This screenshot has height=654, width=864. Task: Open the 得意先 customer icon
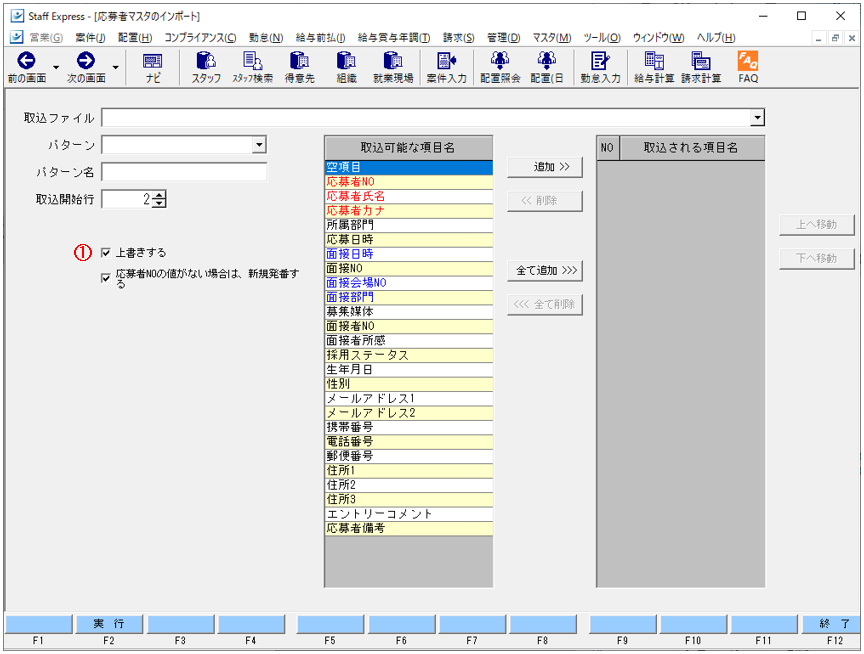coord(299,67)
